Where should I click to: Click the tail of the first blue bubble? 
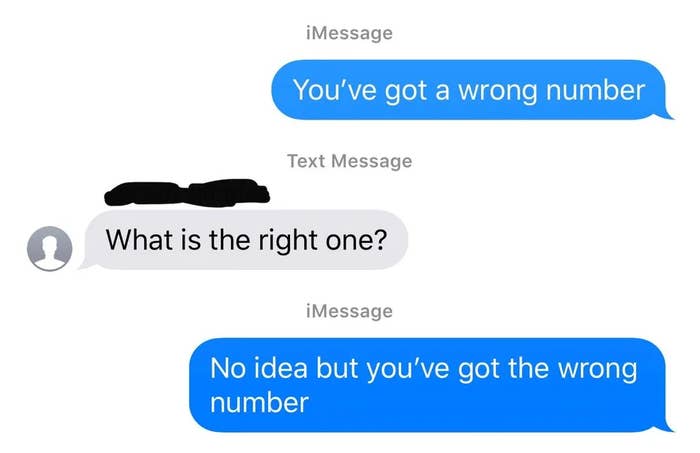667,115
